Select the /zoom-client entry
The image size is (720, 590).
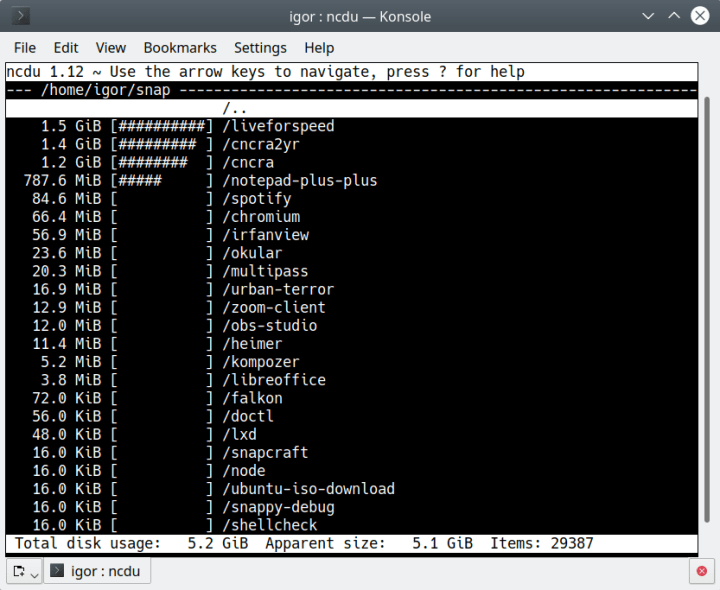click(352, 308)
